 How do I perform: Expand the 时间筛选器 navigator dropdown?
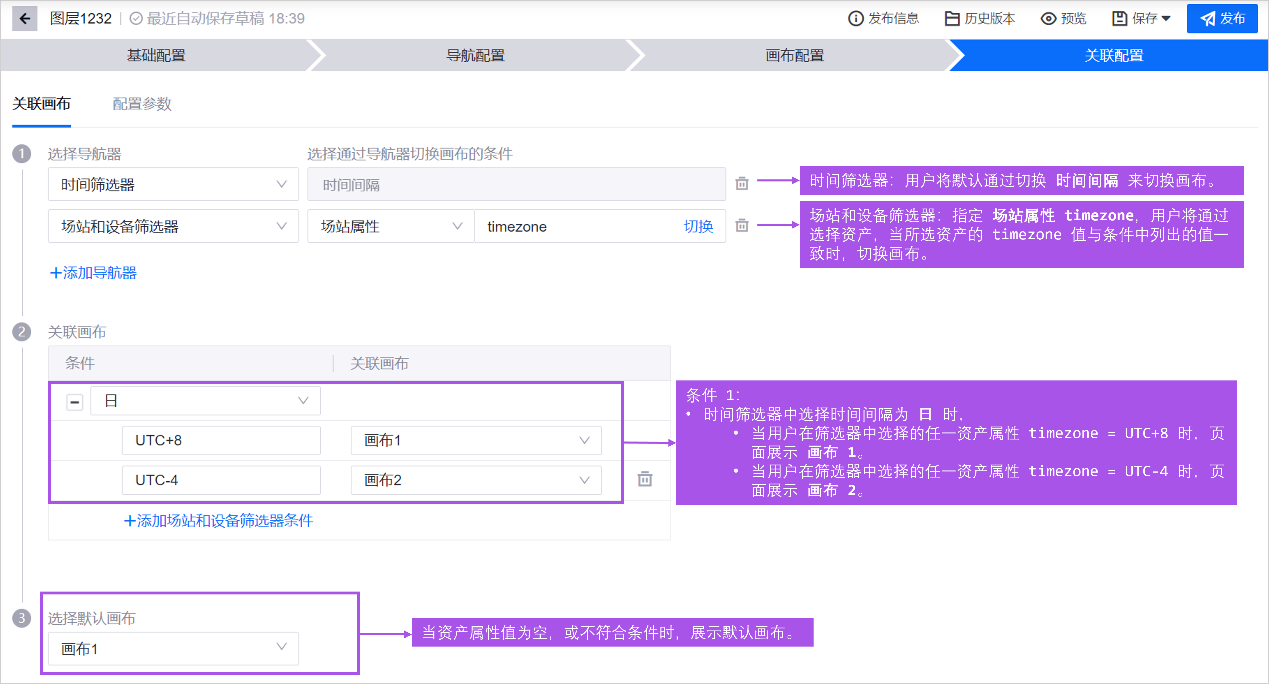click(173, 184)
